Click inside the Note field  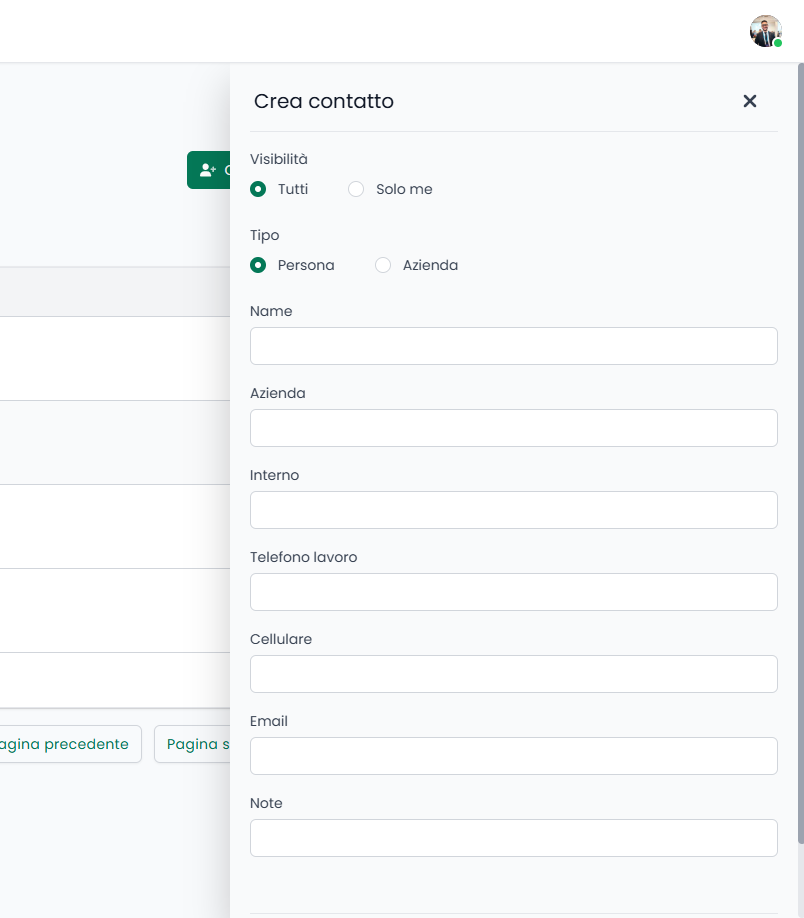(513, 838)
